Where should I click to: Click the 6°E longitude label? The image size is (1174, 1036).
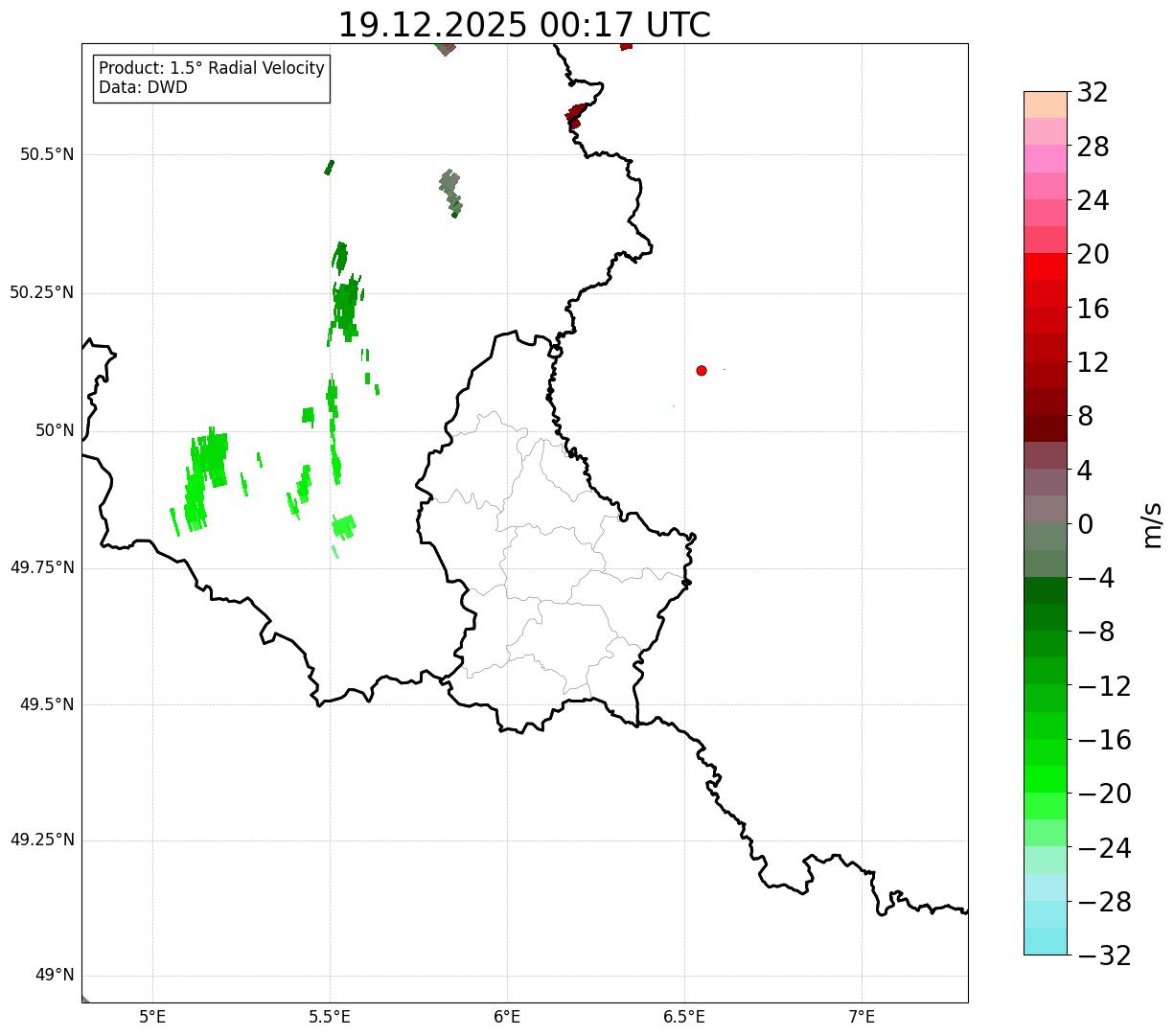[507, 1017]
